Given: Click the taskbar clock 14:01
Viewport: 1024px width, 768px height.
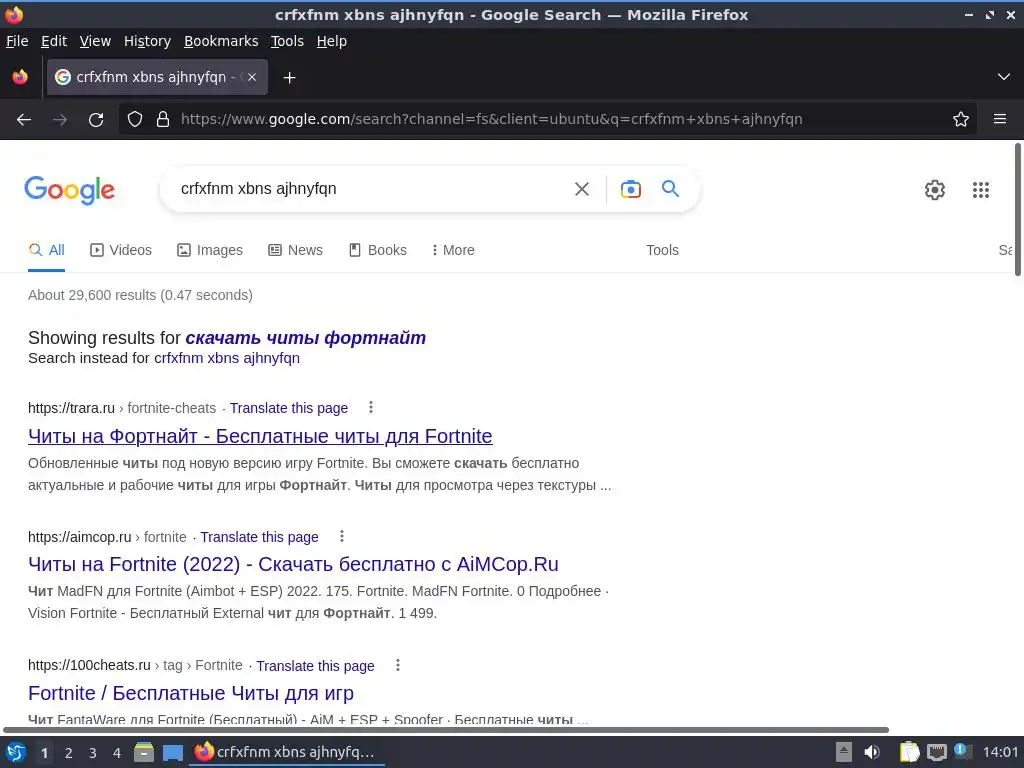Looking at the screenshot, I should 1000,752.
